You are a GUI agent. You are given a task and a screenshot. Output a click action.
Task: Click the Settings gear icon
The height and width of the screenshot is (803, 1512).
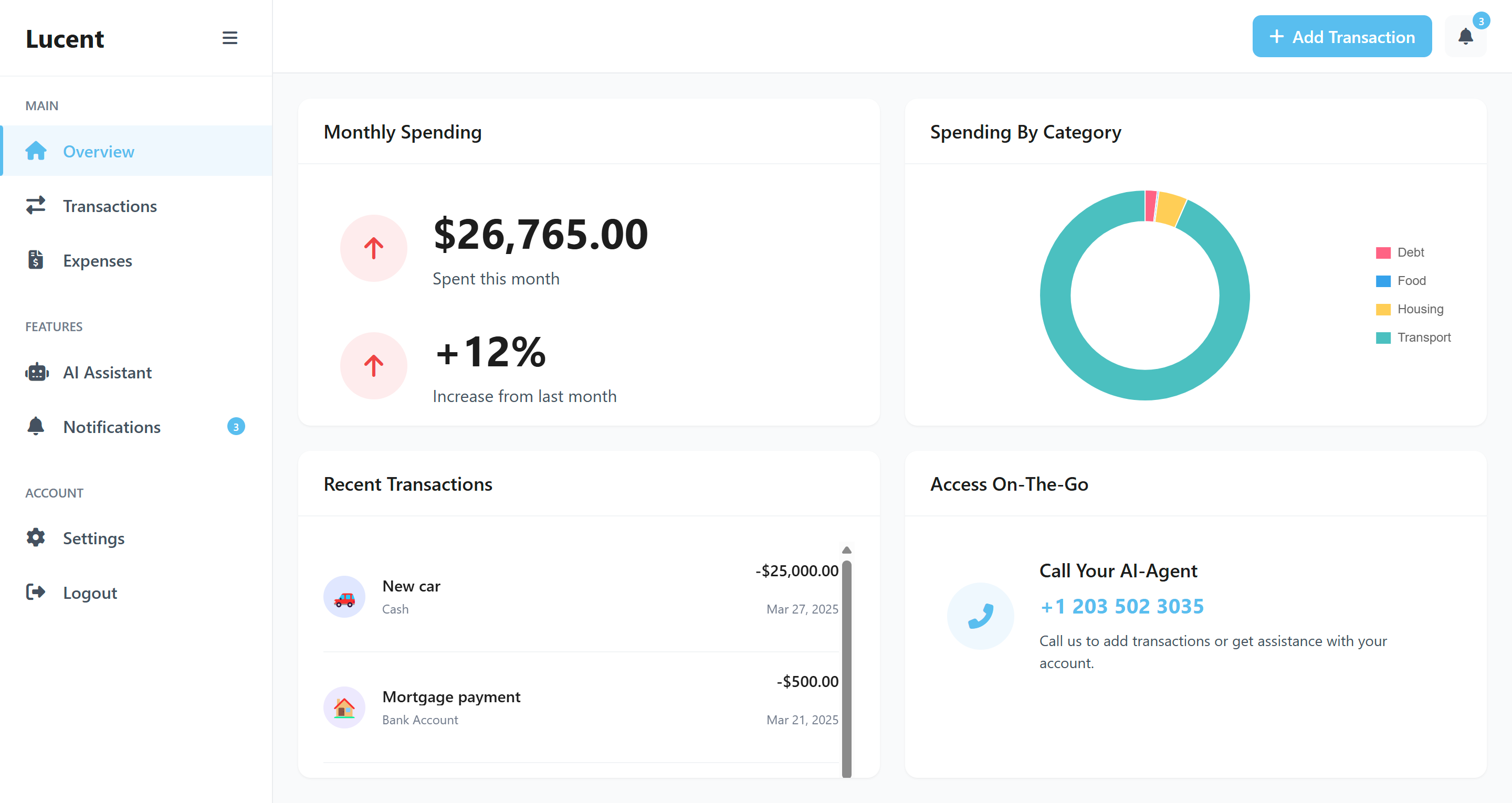(36, 537)
